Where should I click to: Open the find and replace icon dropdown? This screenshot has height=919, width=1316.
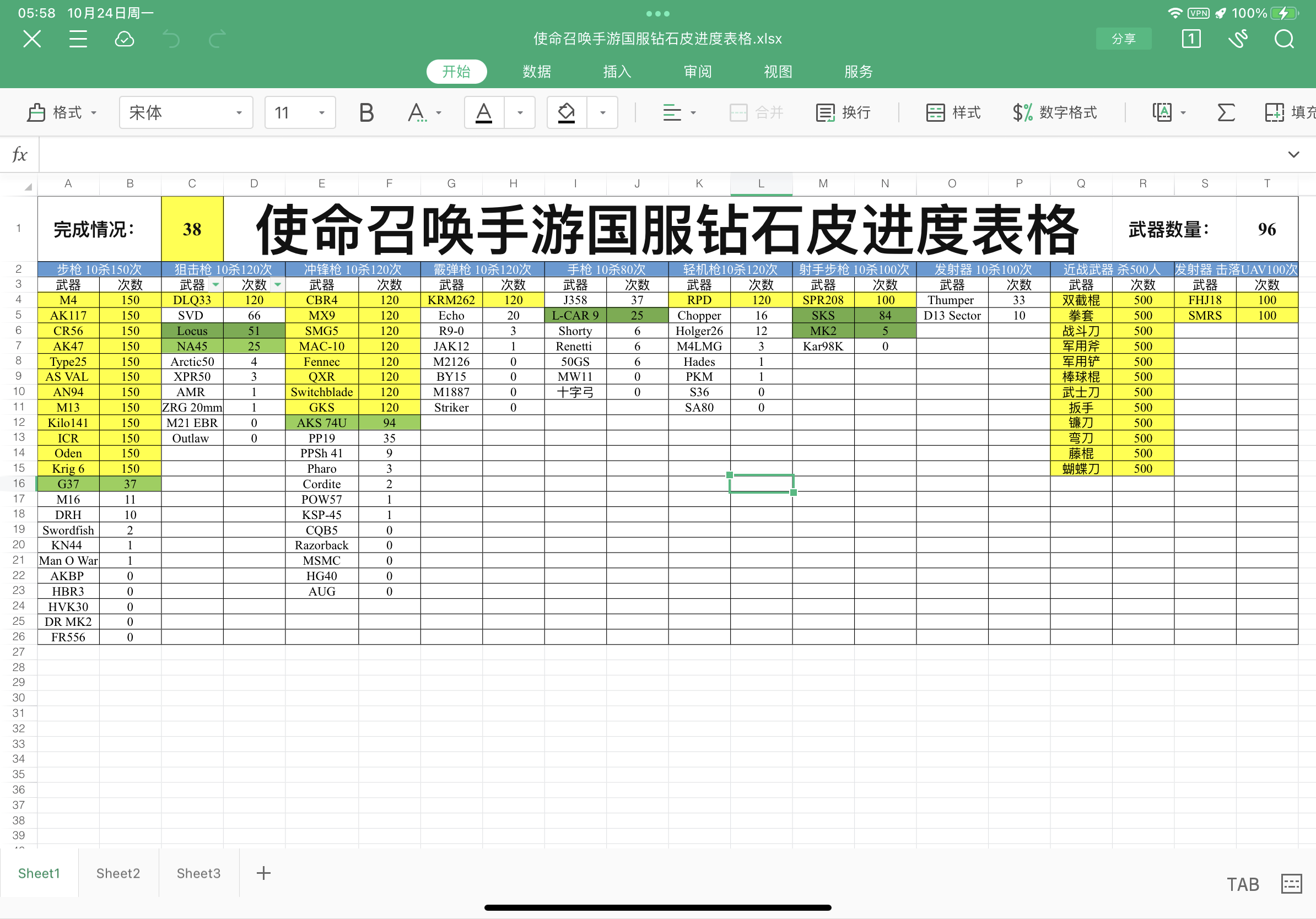(x=1168, y=112)
